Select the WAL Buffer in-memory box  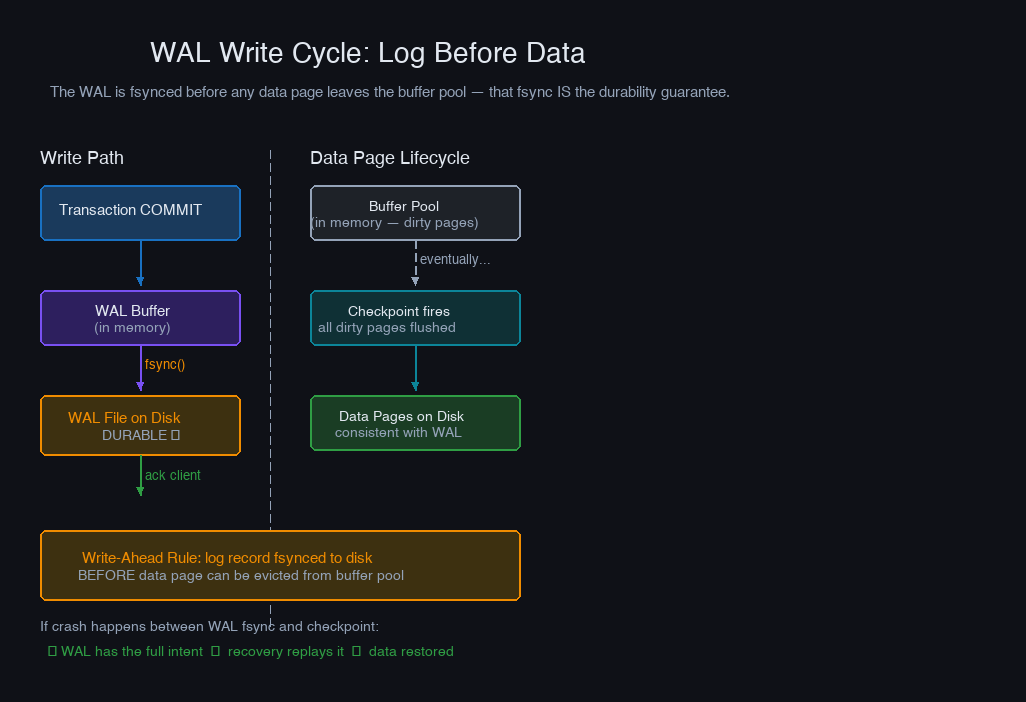coord(140,318)
